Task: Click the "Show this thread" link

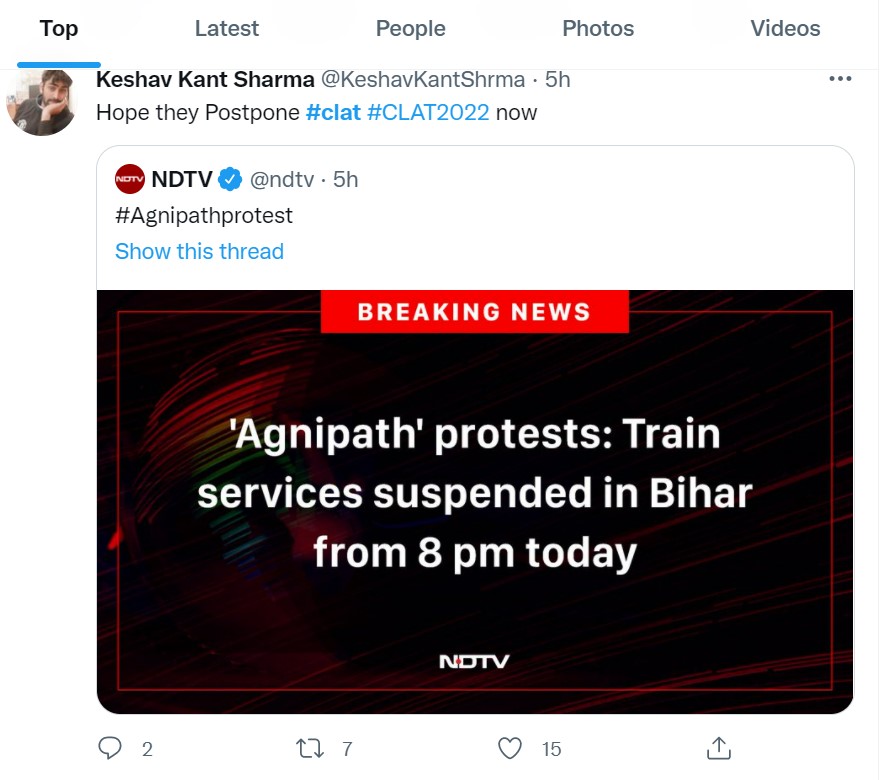Action: (x=199, y=251)
